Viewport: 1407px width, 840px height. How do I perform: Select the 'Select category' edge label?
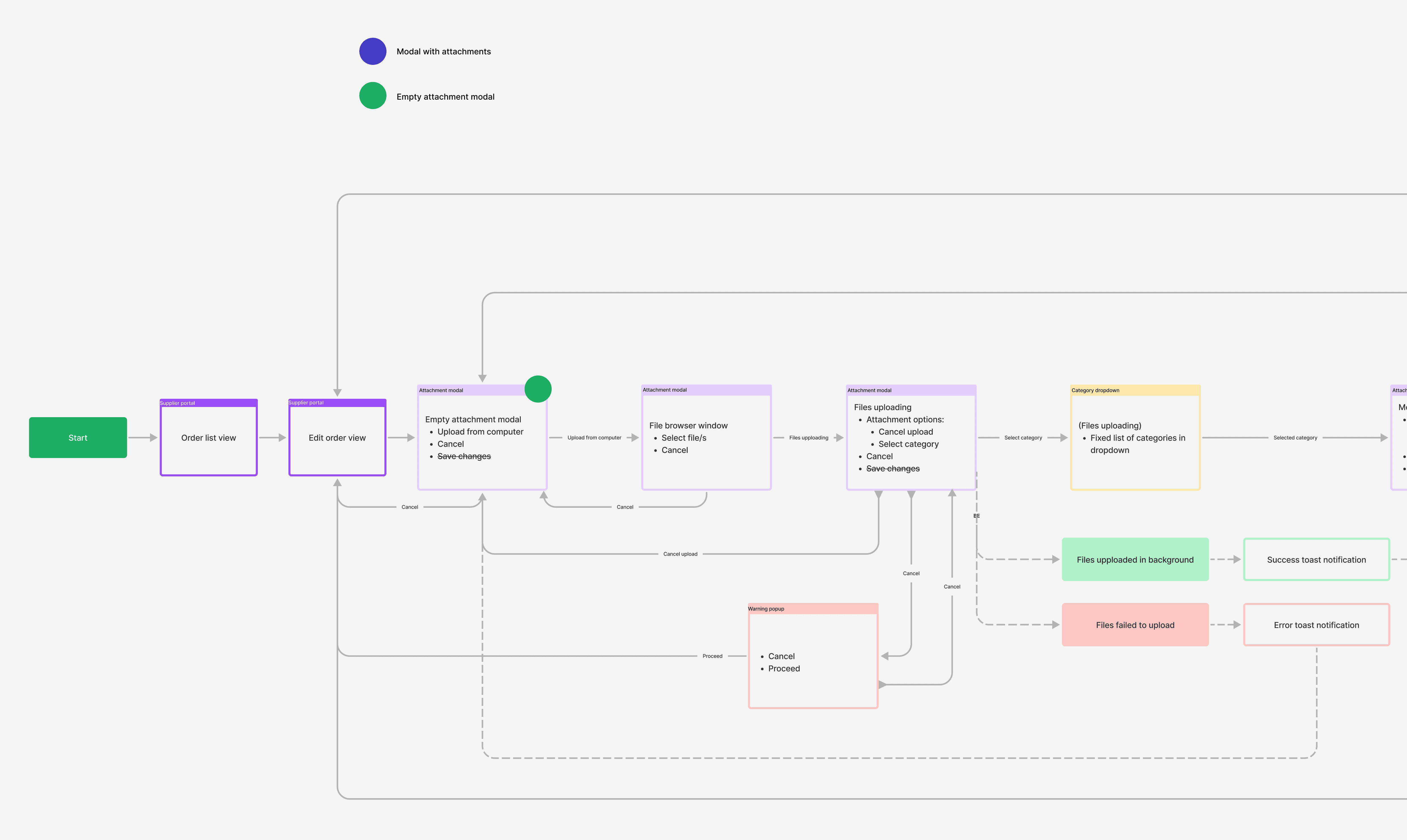(x=1023, y=437)
